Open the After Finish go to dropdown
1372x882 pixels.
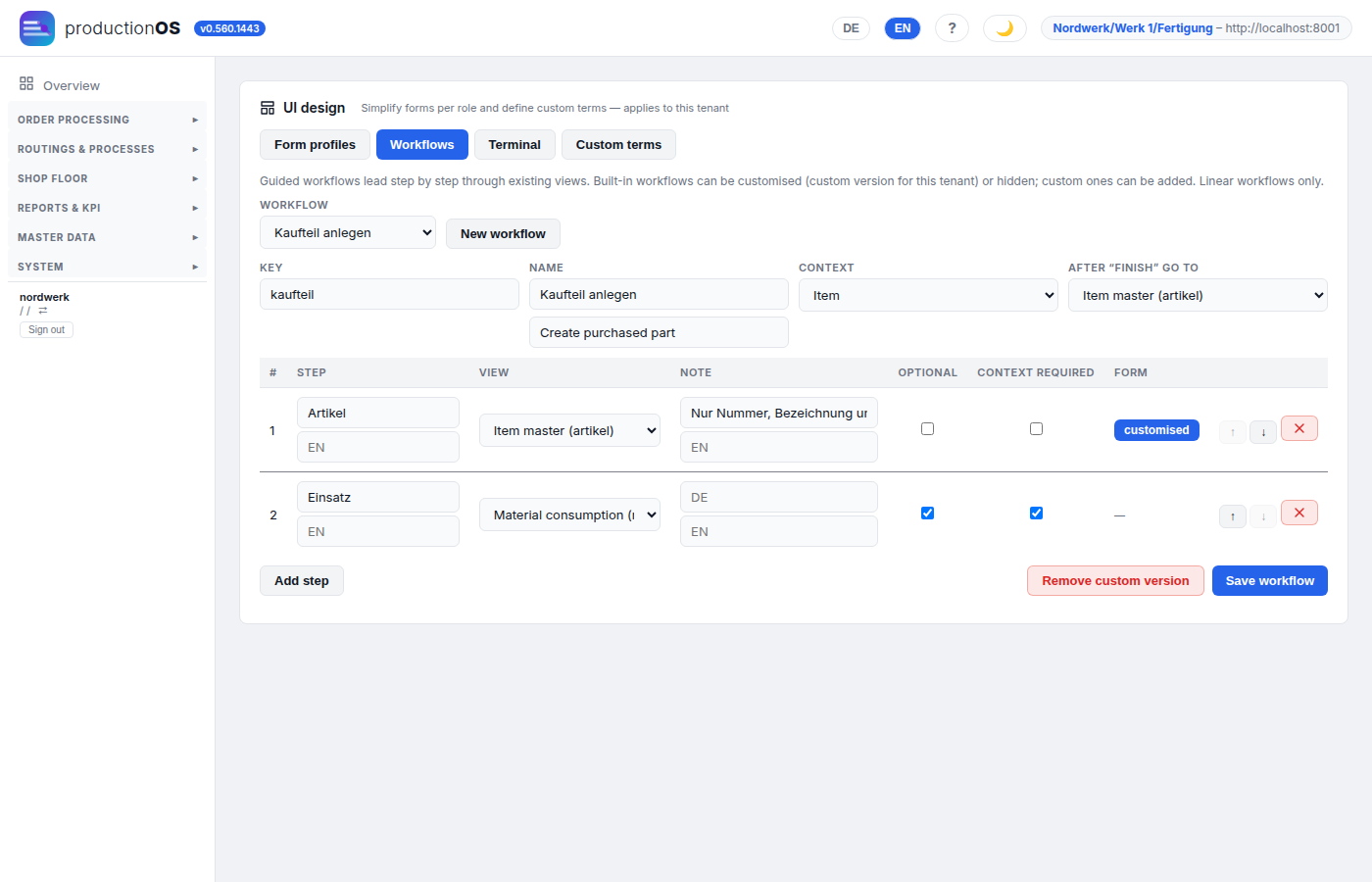click(1198, 295)
